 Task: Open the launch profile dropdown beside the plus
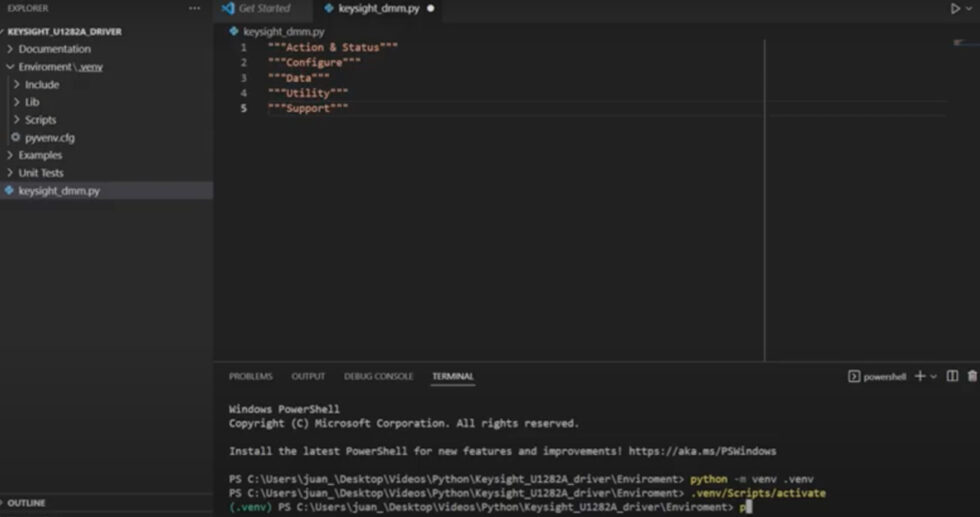pyautogui.click(x=934, y=377)
